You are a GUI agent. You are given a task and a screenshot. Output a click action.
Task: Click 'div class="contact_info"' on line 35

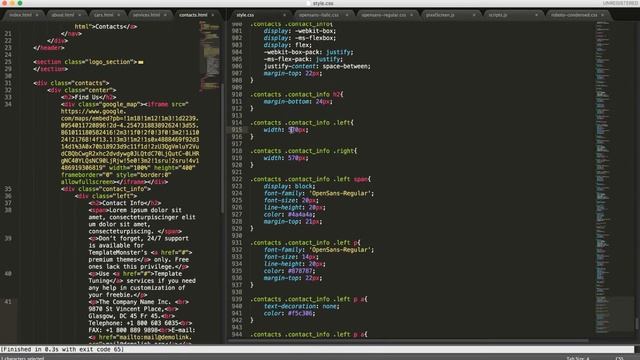tap(106, 189)
